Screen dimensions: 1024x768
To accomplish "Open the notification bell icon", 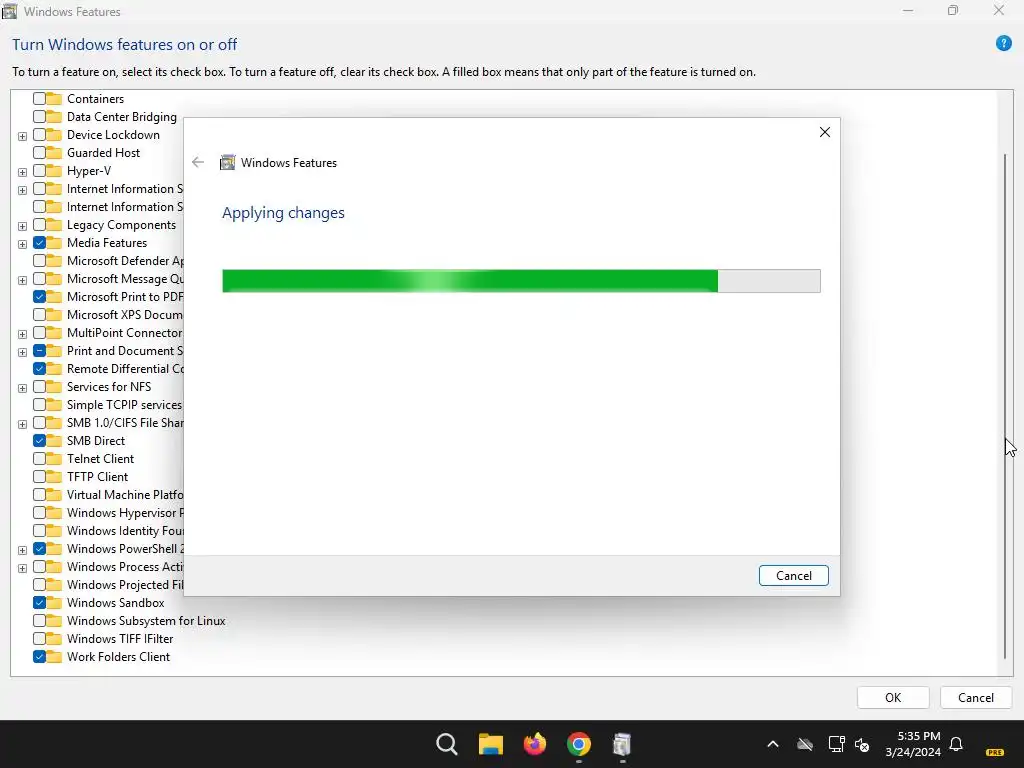I will (x=956, y=744).
